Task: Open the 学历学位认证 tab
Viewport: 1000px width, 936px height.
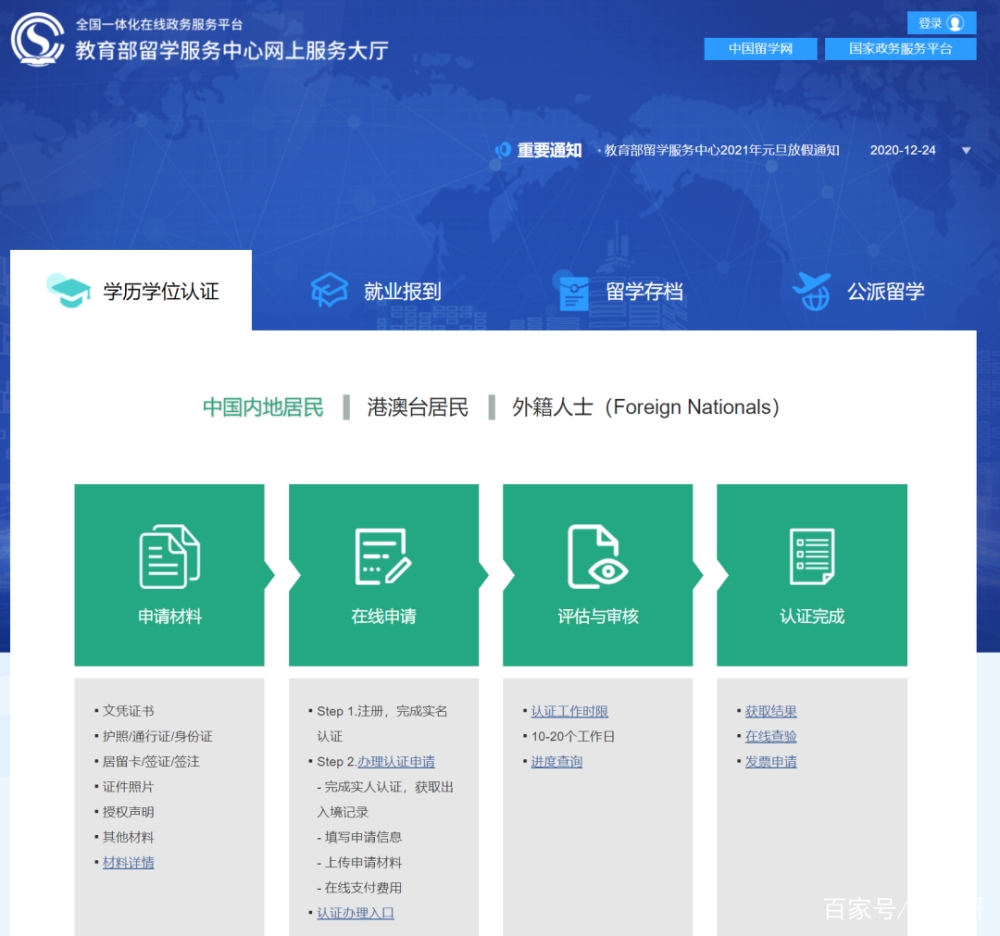Action: tap(131, 291)
